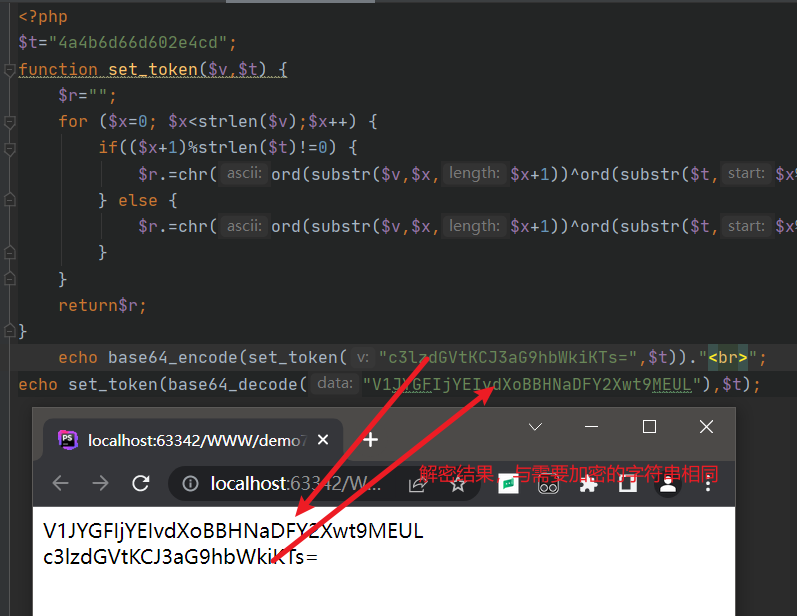Viewport: 797px width, 616px height.
Task: Toggle fold at the for loop closing brace
Action: coord(9,279)
